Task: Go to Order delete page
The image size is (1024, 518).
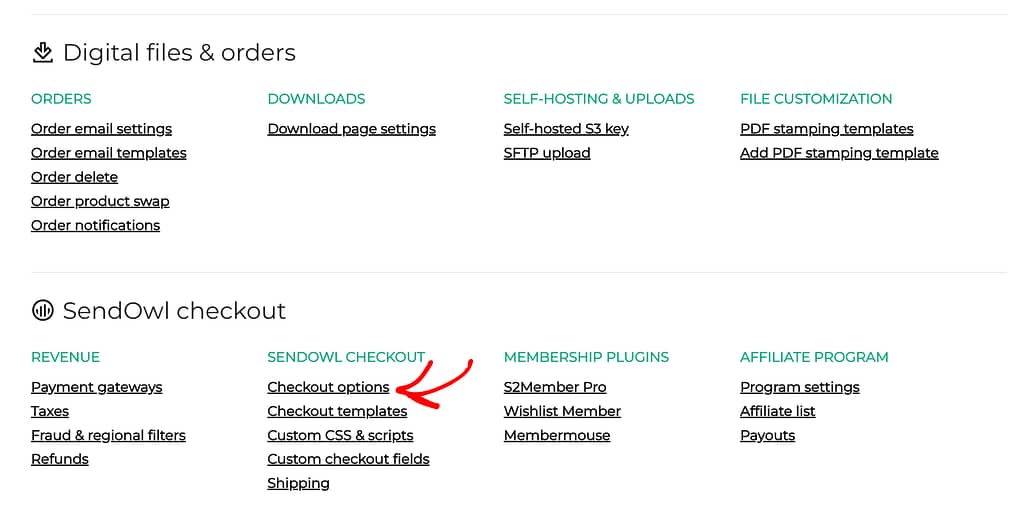Action: [x=74, y=177]
